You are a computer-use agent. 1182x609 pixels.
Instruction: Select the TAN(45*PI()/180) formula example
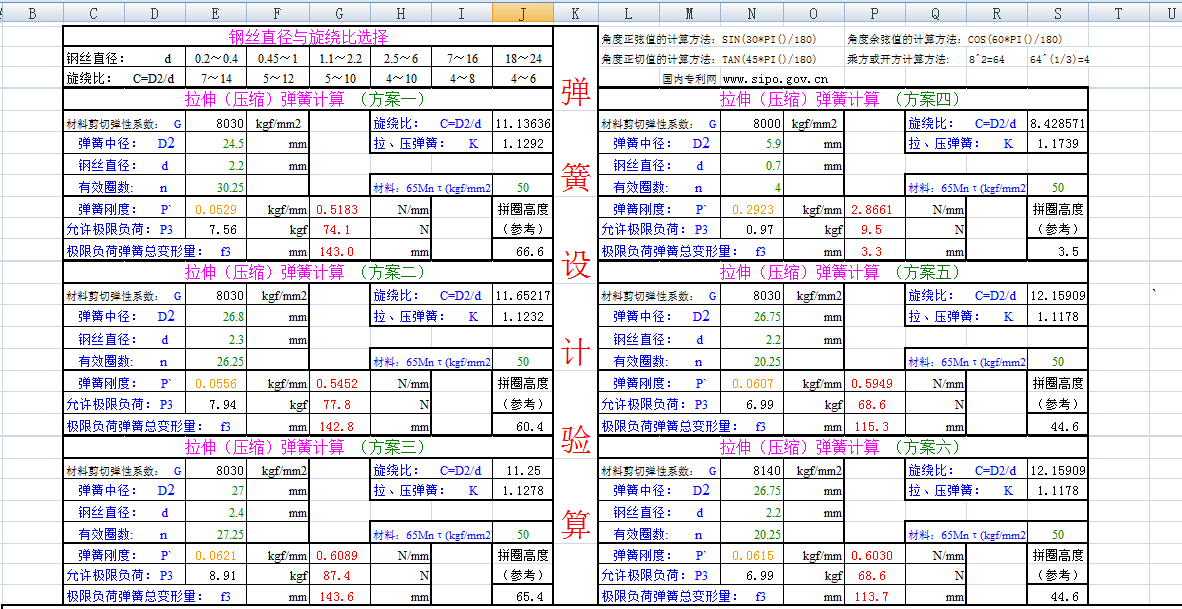[768, 59]
